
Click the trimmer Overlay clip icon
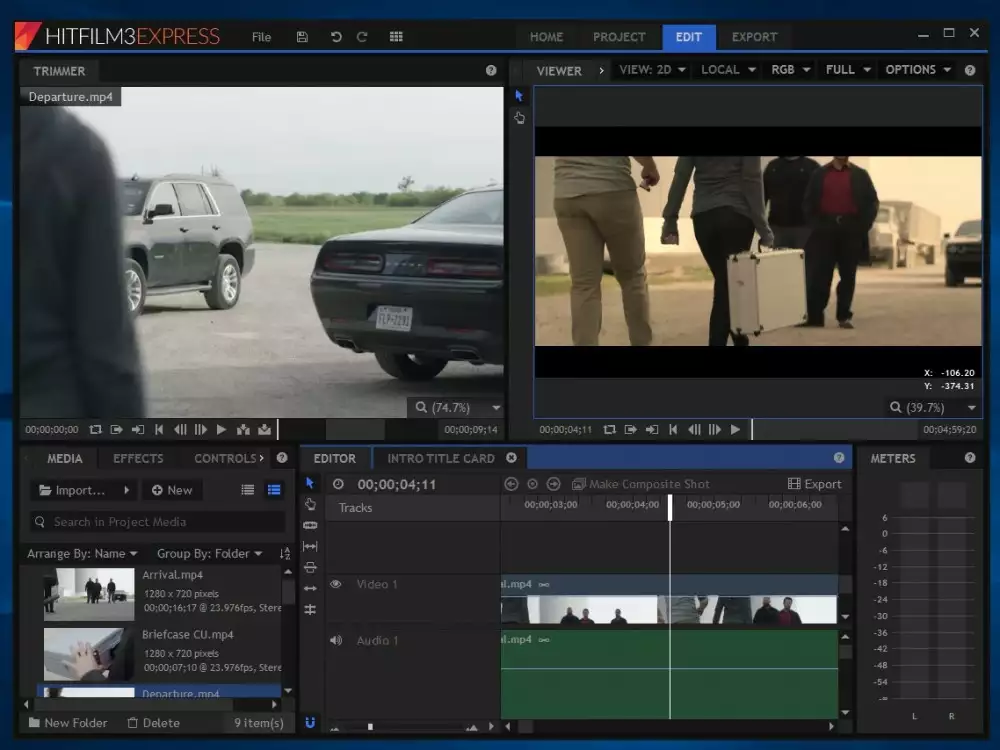[x=264, y=430]
